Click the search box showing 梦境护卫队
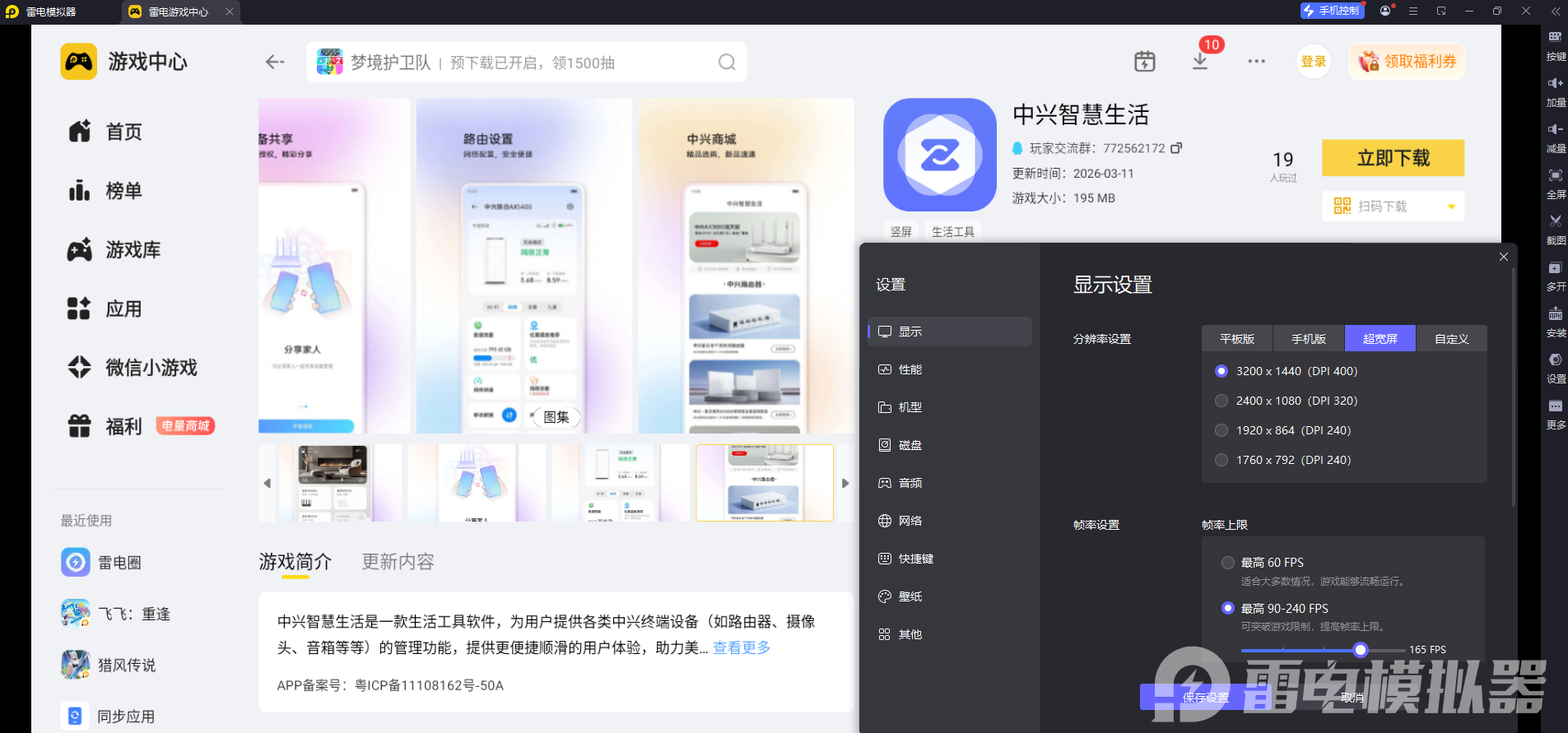Viewport: 1568px width, 733px height. pos(526,62)
